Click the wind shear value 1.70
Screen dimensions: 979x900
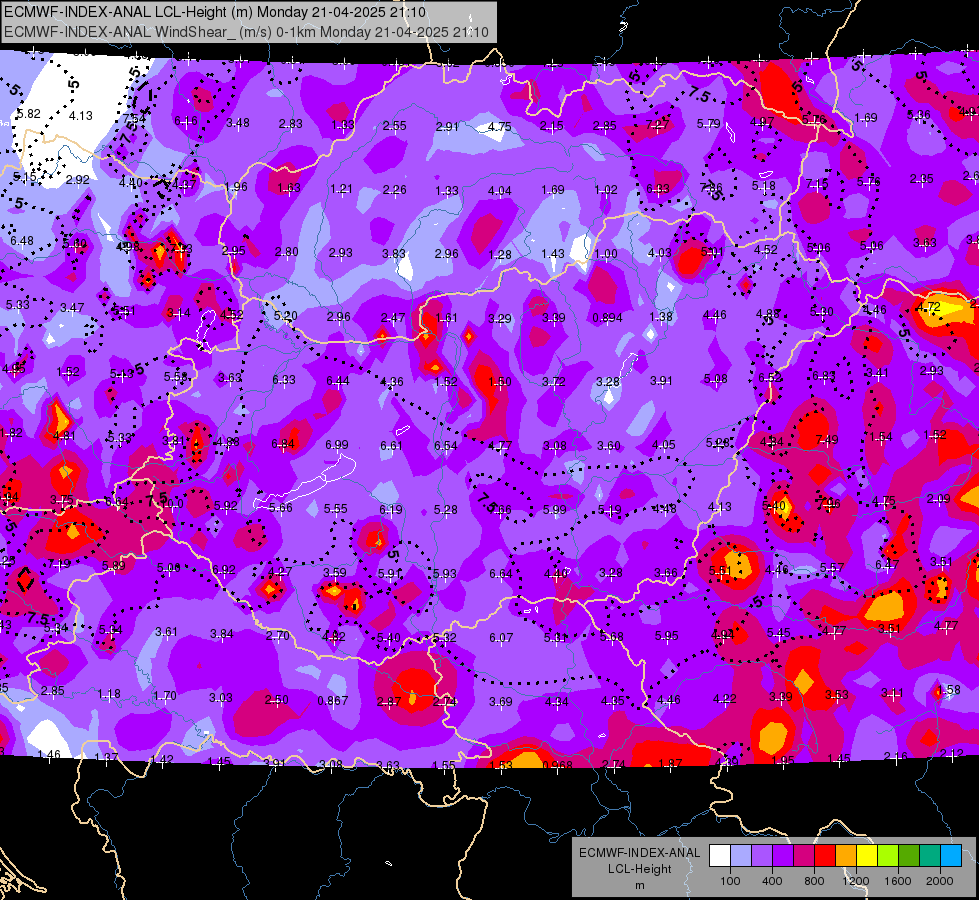point(165,695)
